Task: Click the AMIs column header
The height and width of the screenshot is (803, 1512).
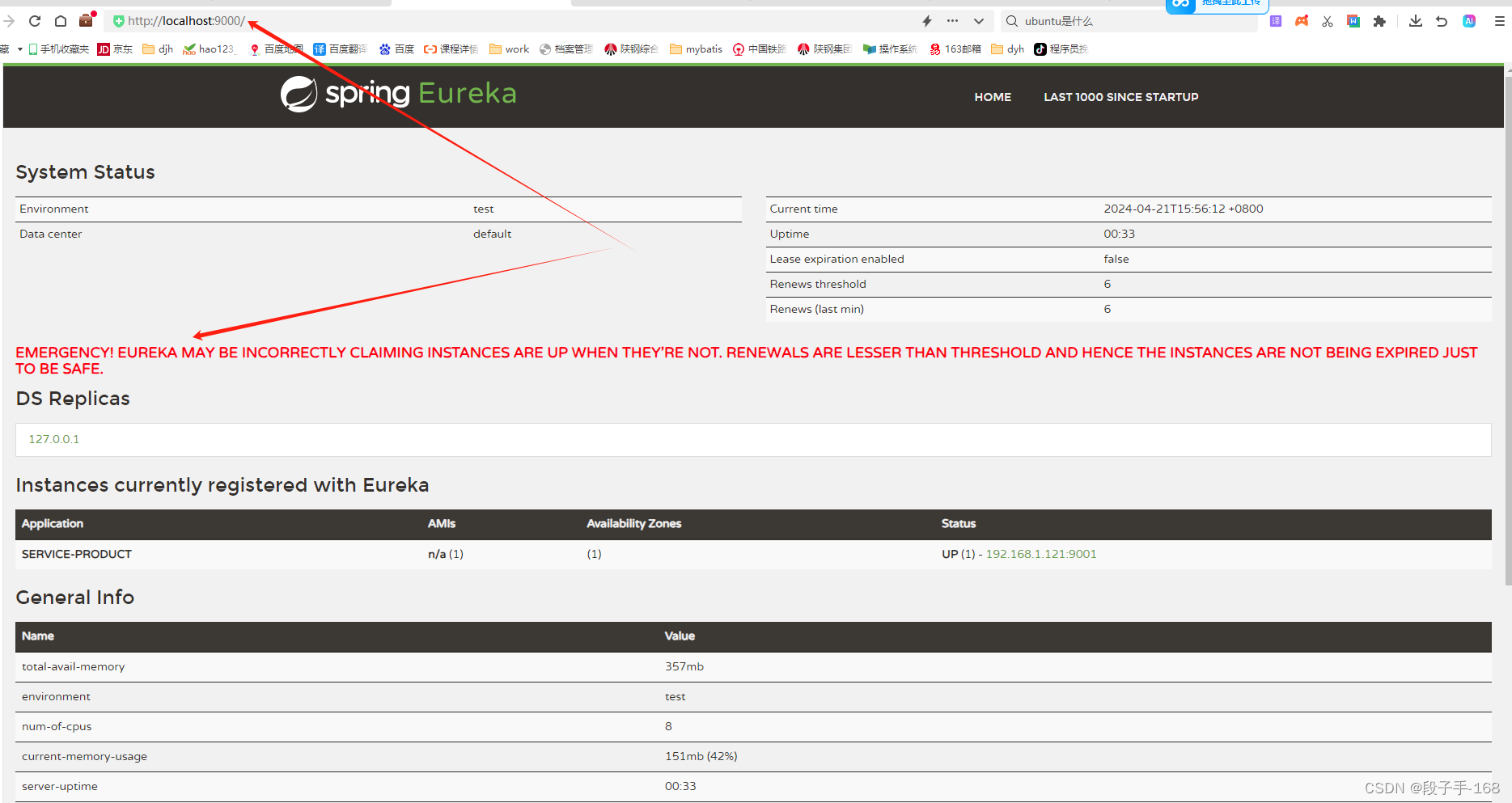Action: 442,524
